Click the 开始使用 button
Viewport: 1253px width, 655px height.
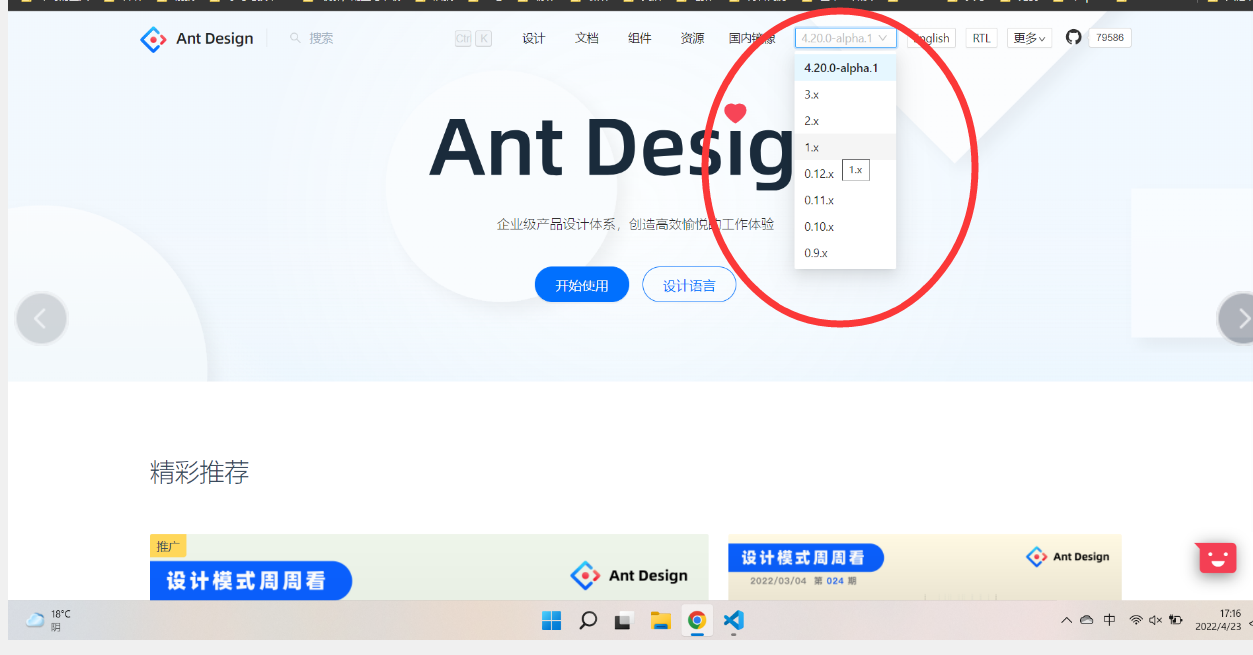coord(581,284)
